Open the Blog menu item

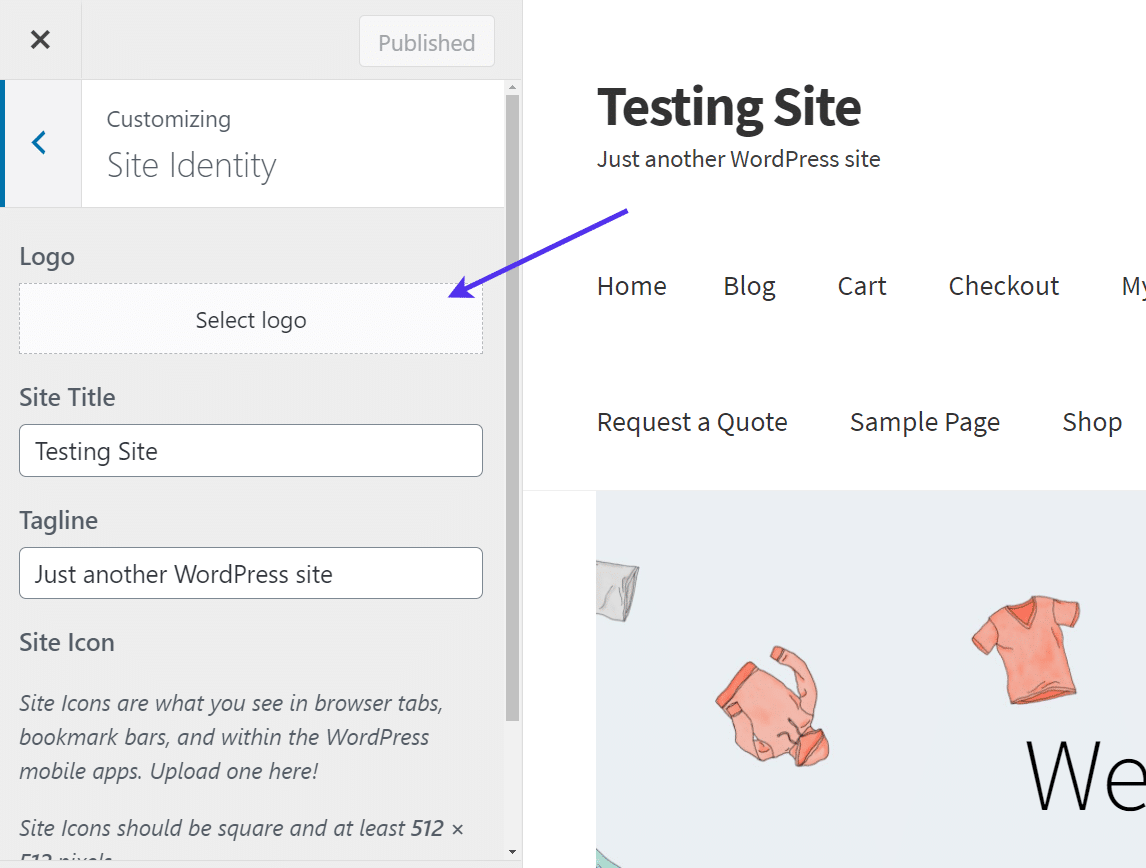pos(749,286)
